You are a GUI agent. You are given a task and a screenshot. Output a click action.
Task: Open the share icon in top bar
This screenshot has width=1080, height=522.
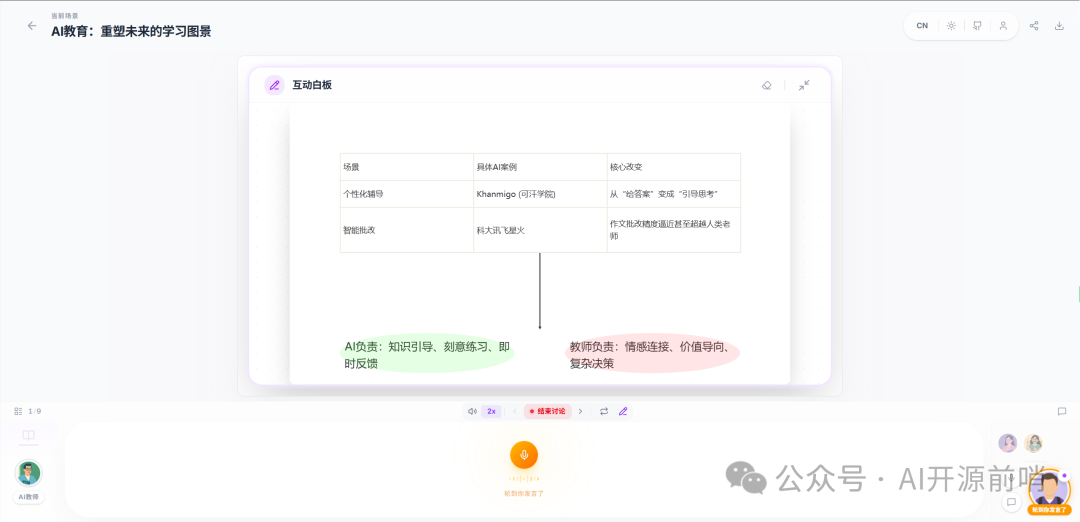click(x=1034, y=26)
